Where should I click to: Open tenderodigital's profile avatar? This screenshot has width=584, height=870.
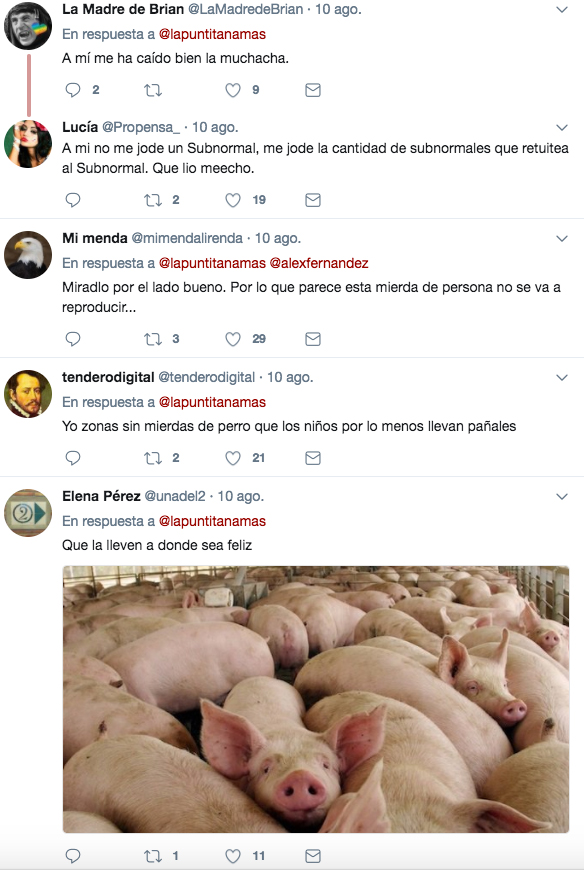click(x=28, y=394)
